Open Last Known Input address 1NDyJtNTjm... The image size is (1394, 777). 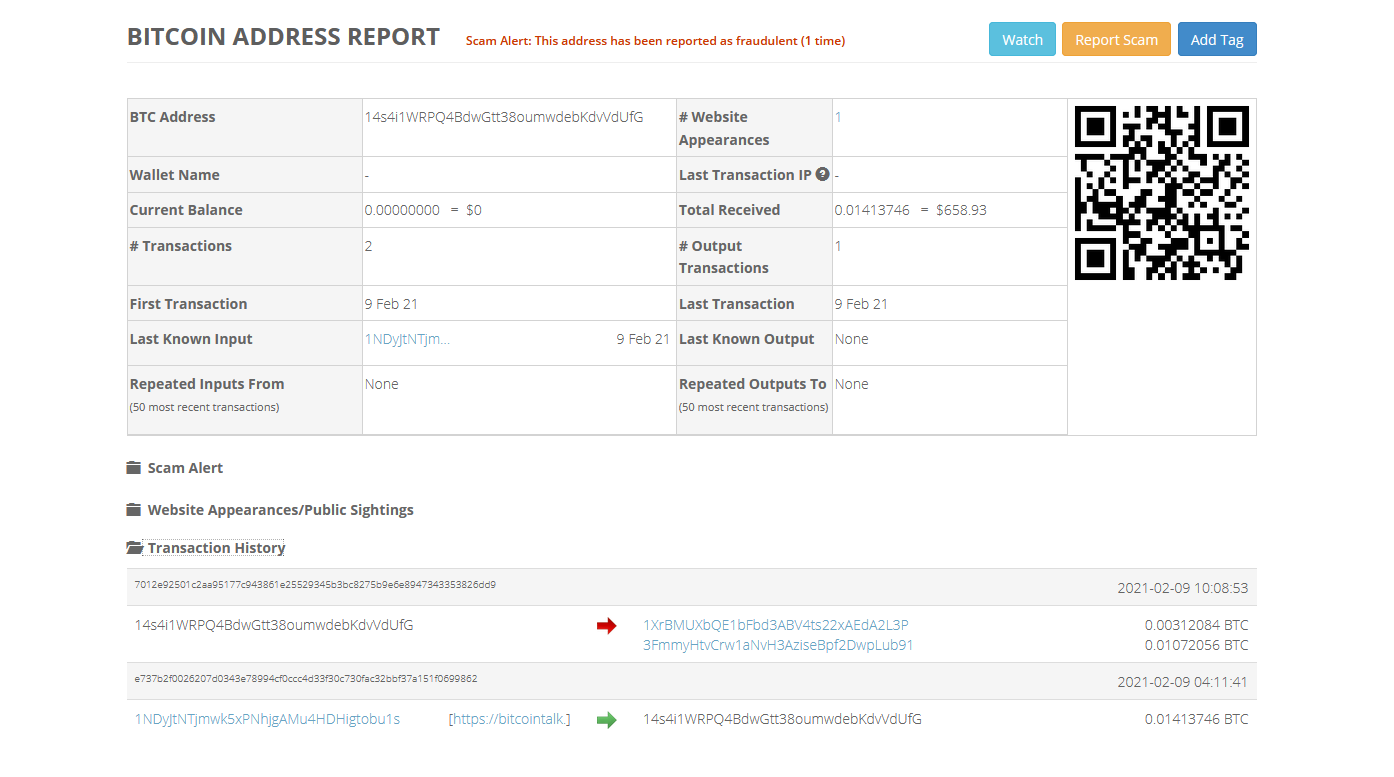(407, 339)
